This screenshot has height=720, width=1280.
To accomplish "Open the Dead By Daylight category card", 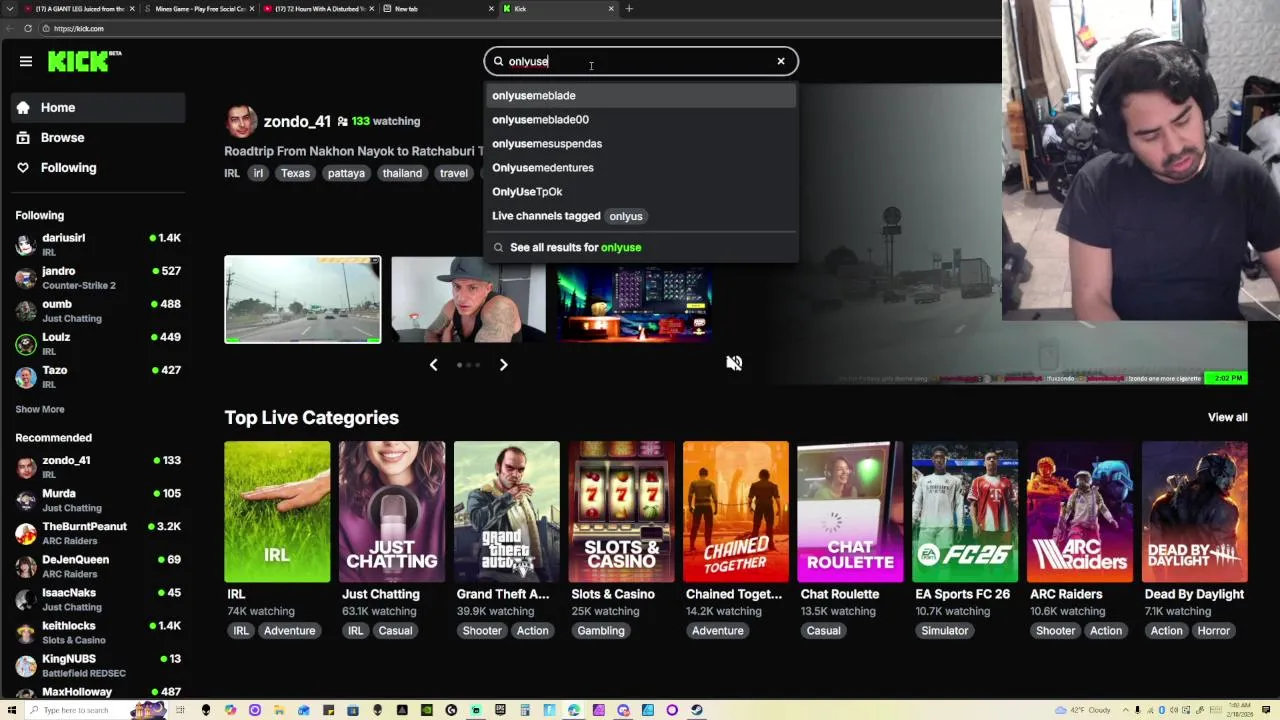I will click(x=1194, y=511).
